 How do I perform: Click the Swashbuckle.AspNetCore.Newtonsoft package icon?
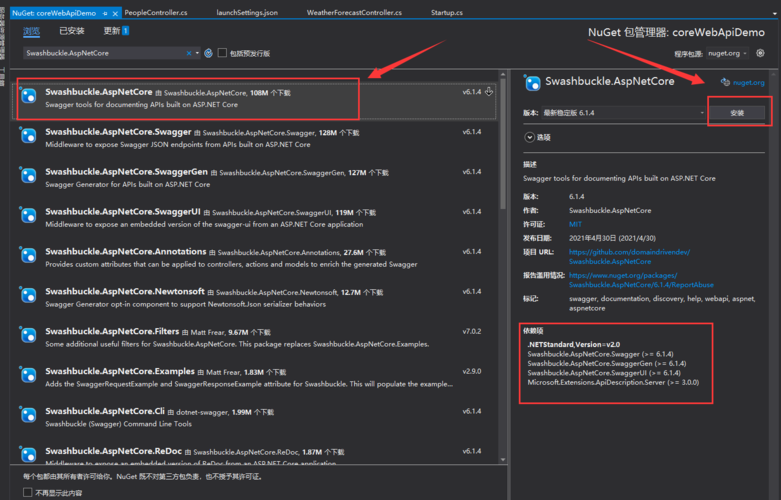pyautogui.click(x=29, y=295)
